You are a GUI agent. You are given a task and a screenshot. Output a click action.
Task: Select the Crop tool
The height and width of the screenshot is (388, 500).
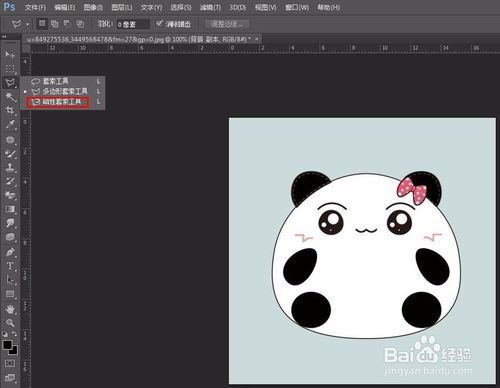pyautogui.click(x=10, y=110)
